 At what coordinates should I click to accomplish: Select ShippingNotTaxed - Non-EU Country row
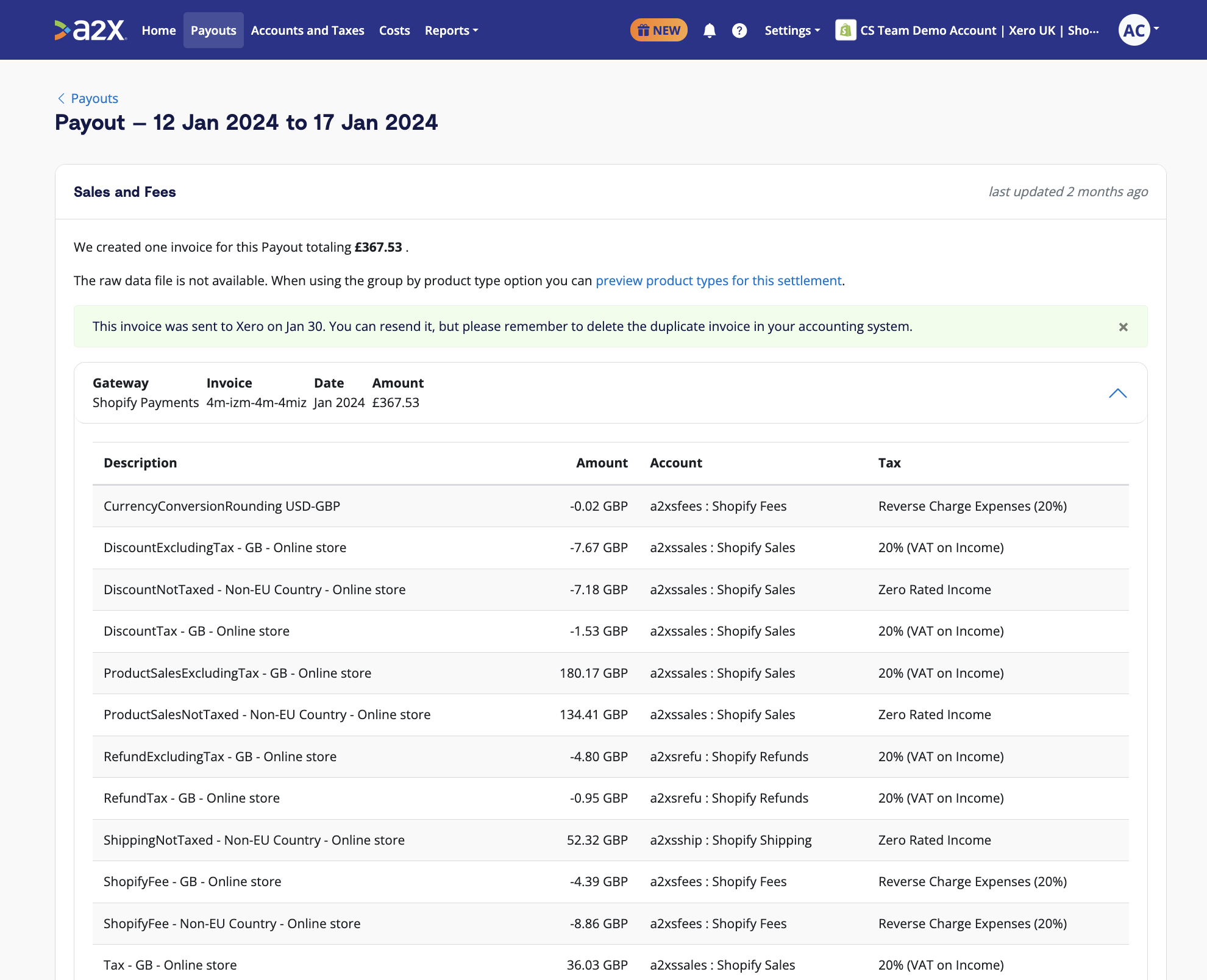[610, 840]
